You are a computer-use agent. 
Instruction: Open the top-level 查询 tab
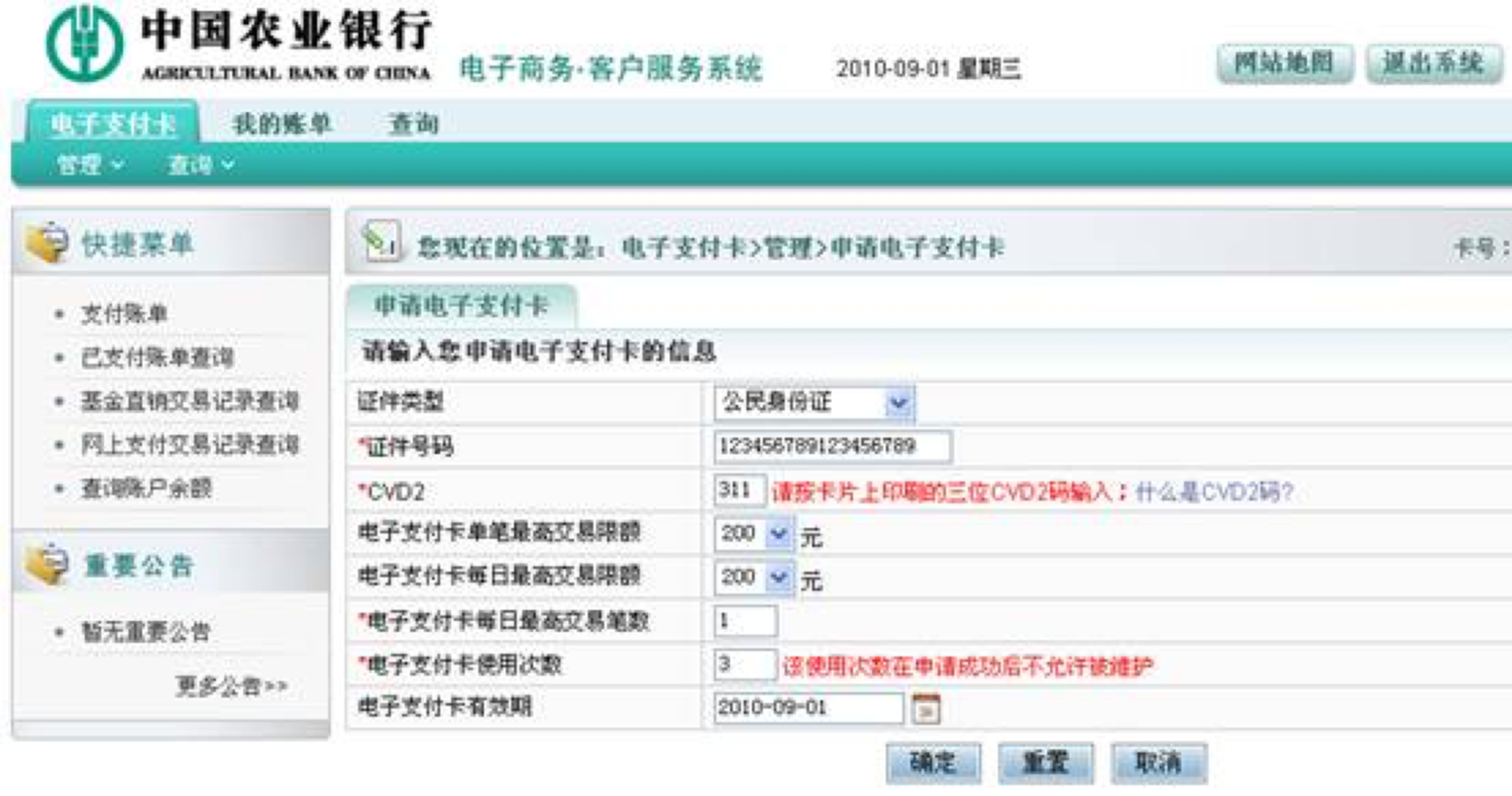coord(414,123)
